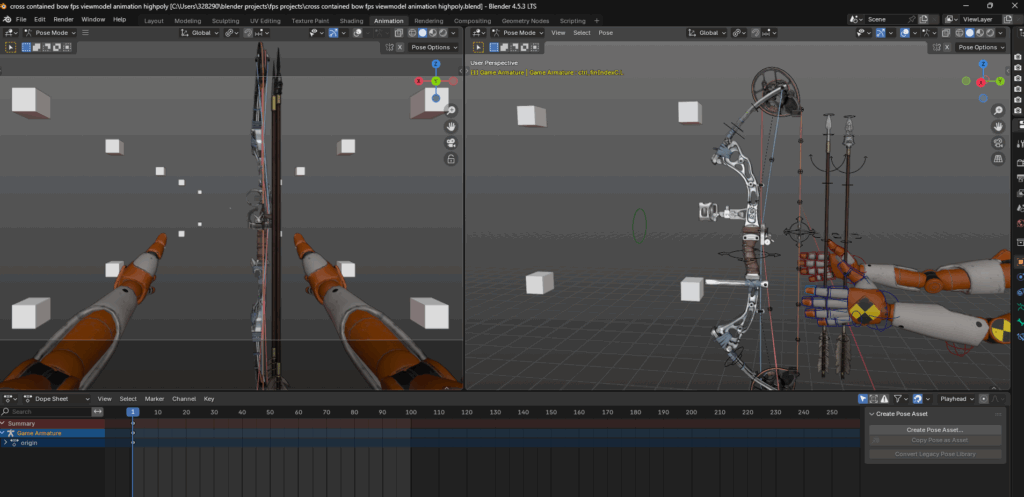Screen dimensions: 1024x497
Task: Toggle camera view in right viewport
Action: 999,143
